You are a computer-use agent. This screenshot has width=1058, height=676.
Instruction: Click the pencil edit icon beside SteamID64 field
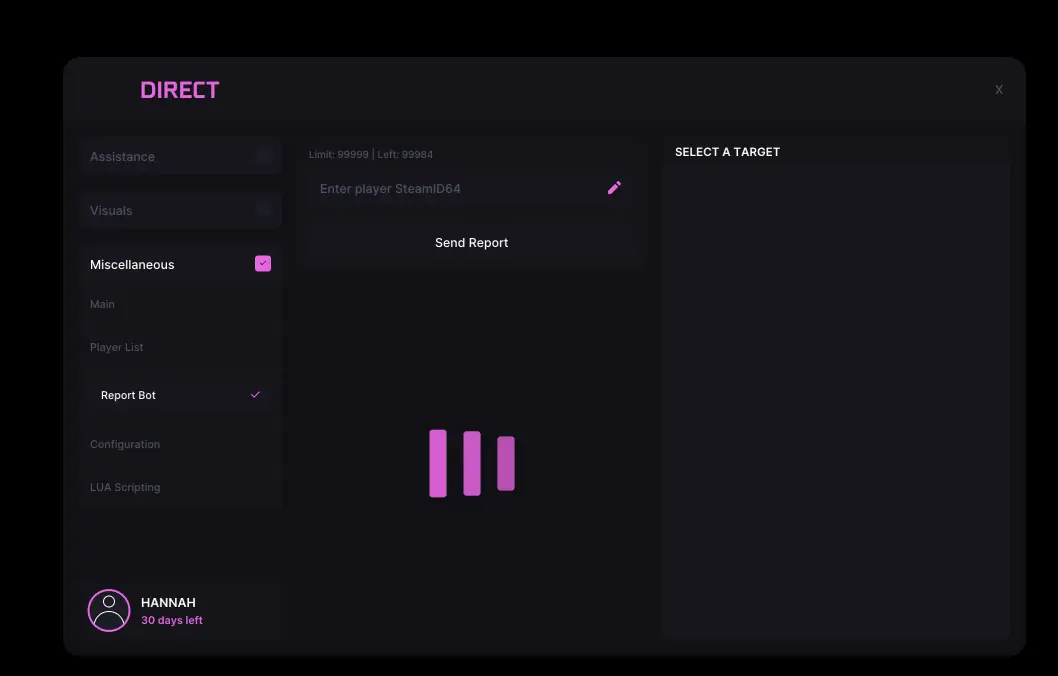click(613, 187)
